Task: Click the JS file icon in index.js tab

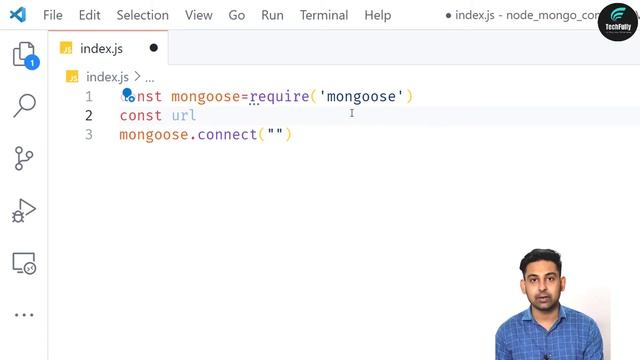Action: pos(66,48)
